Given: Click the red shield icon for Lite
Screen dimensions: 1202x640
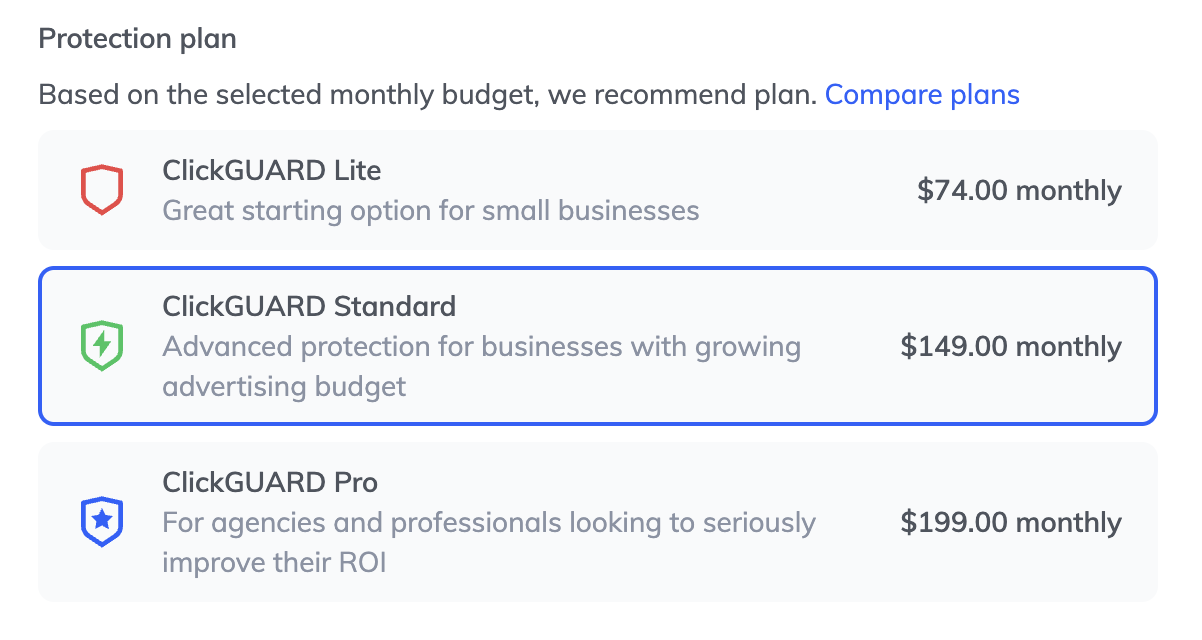Looking at the screenshot, I should (x=101, y=190).
